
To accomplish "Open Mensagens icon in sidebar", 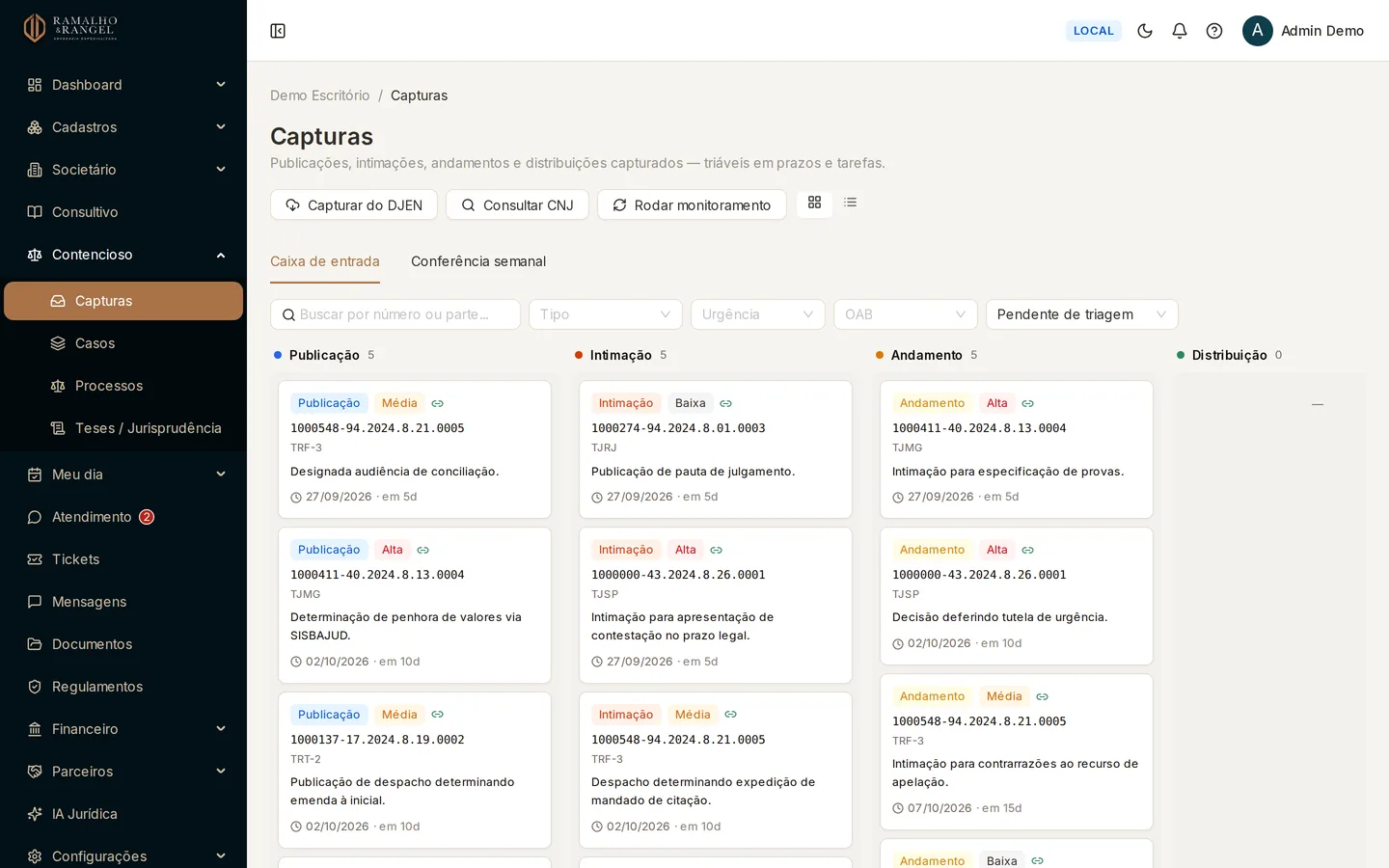I will (35, 602).
